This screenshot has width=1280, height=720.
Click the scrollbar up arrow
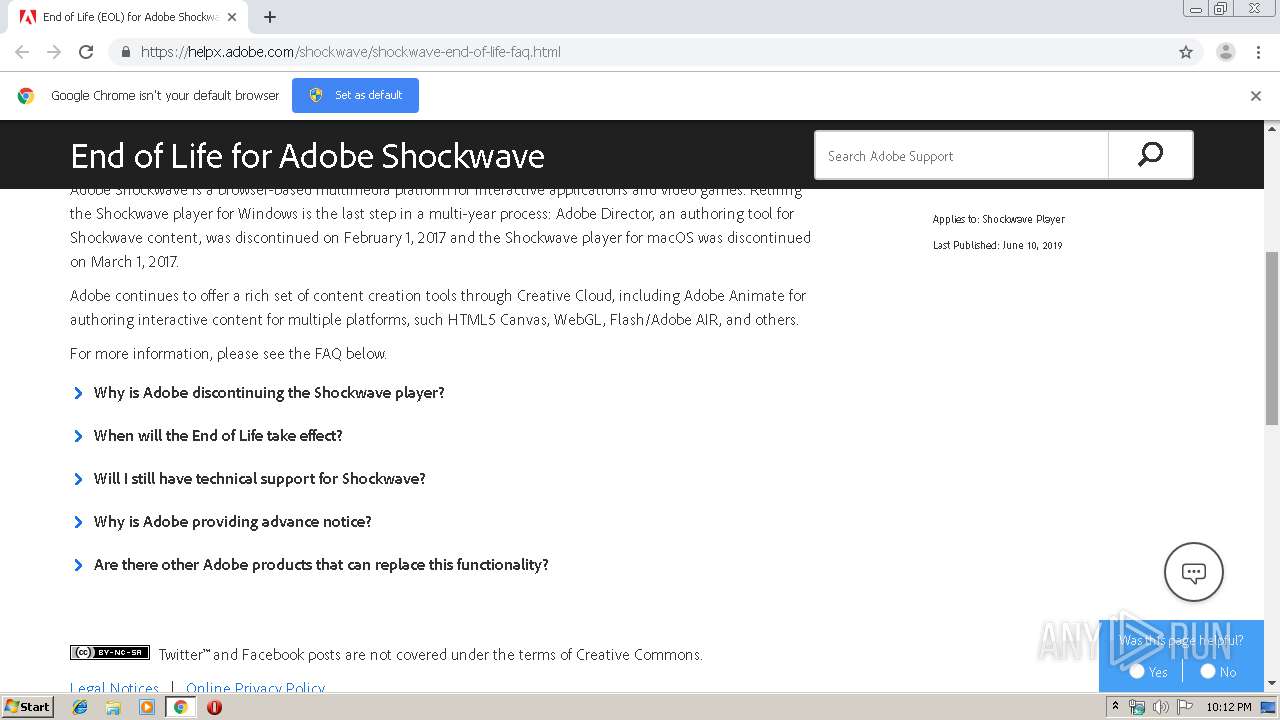(1272, 128)
